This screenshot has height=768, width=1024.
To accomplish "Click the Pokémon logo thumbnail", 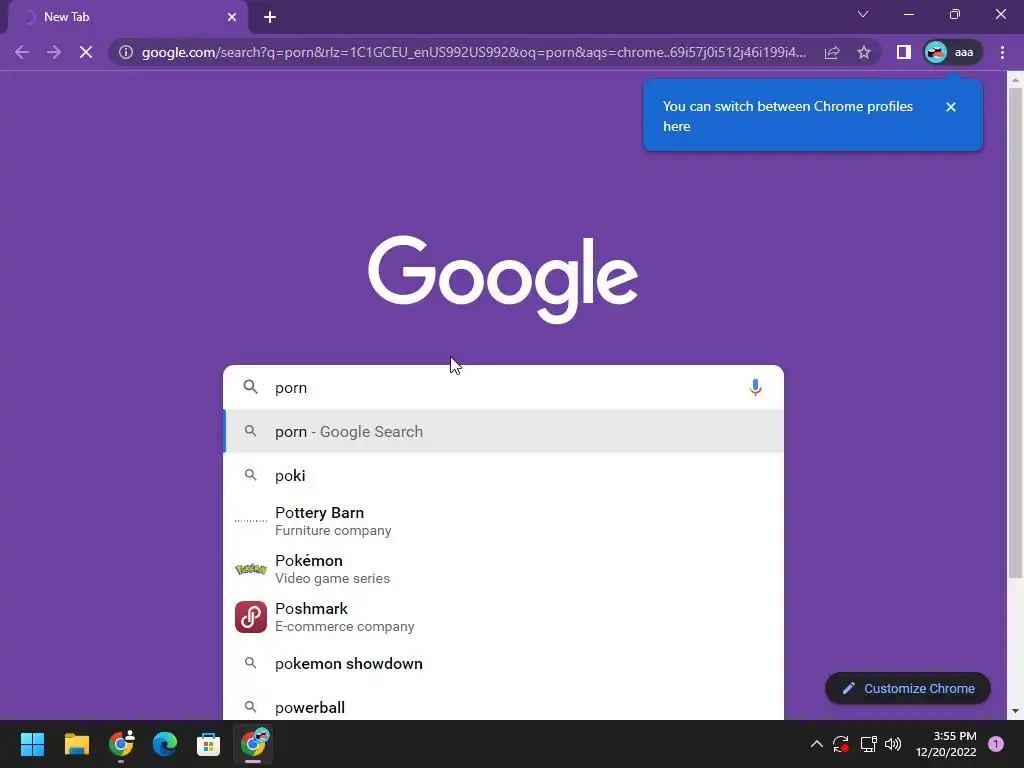I will (251, 569).
